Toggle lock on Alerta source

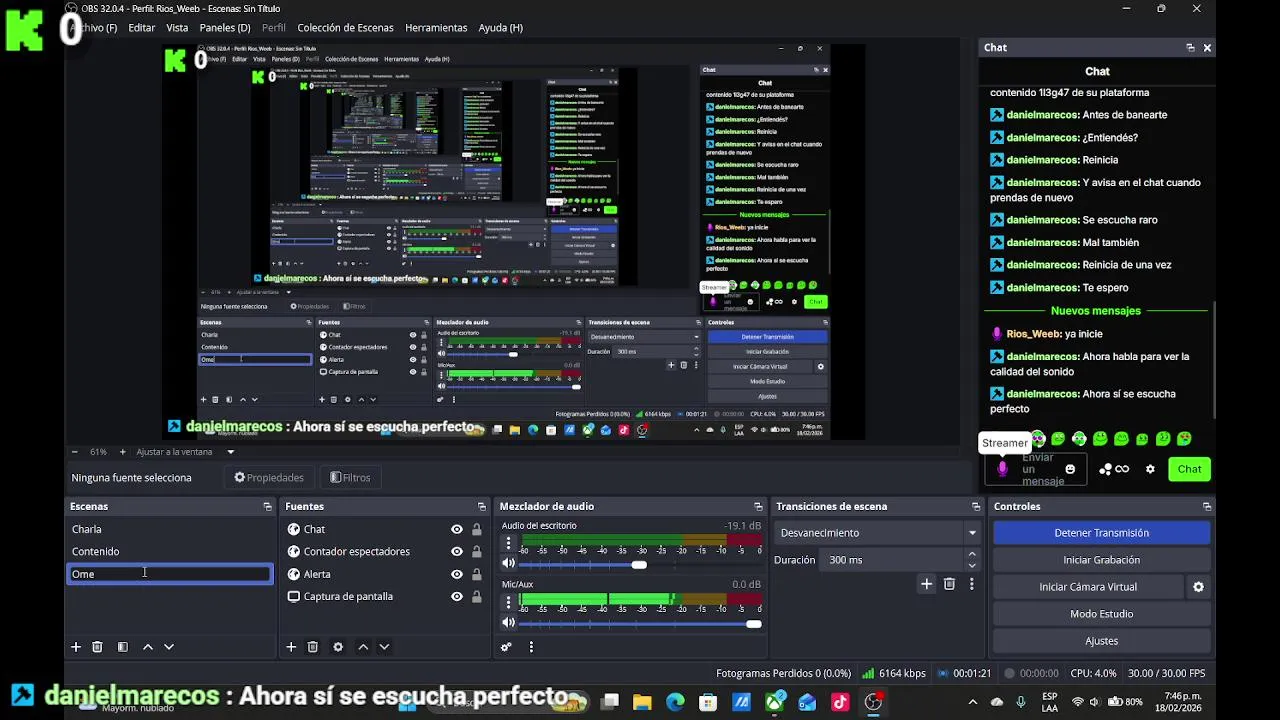tap(476, 574)
